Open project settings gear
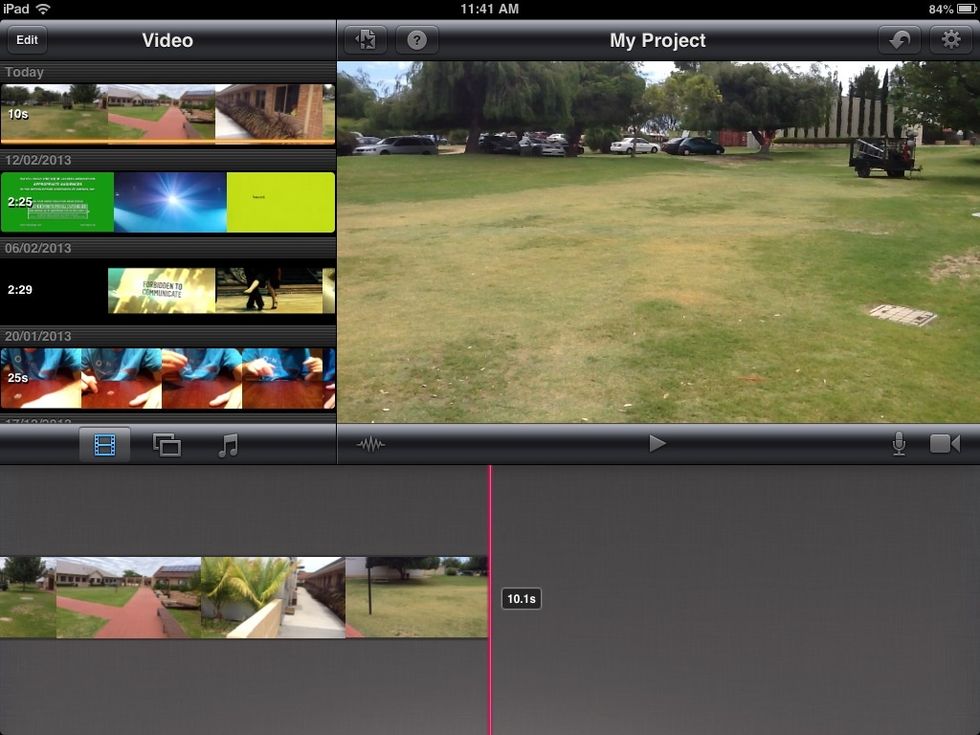Viewport: 980px width, 735px height. click(951, 40)
